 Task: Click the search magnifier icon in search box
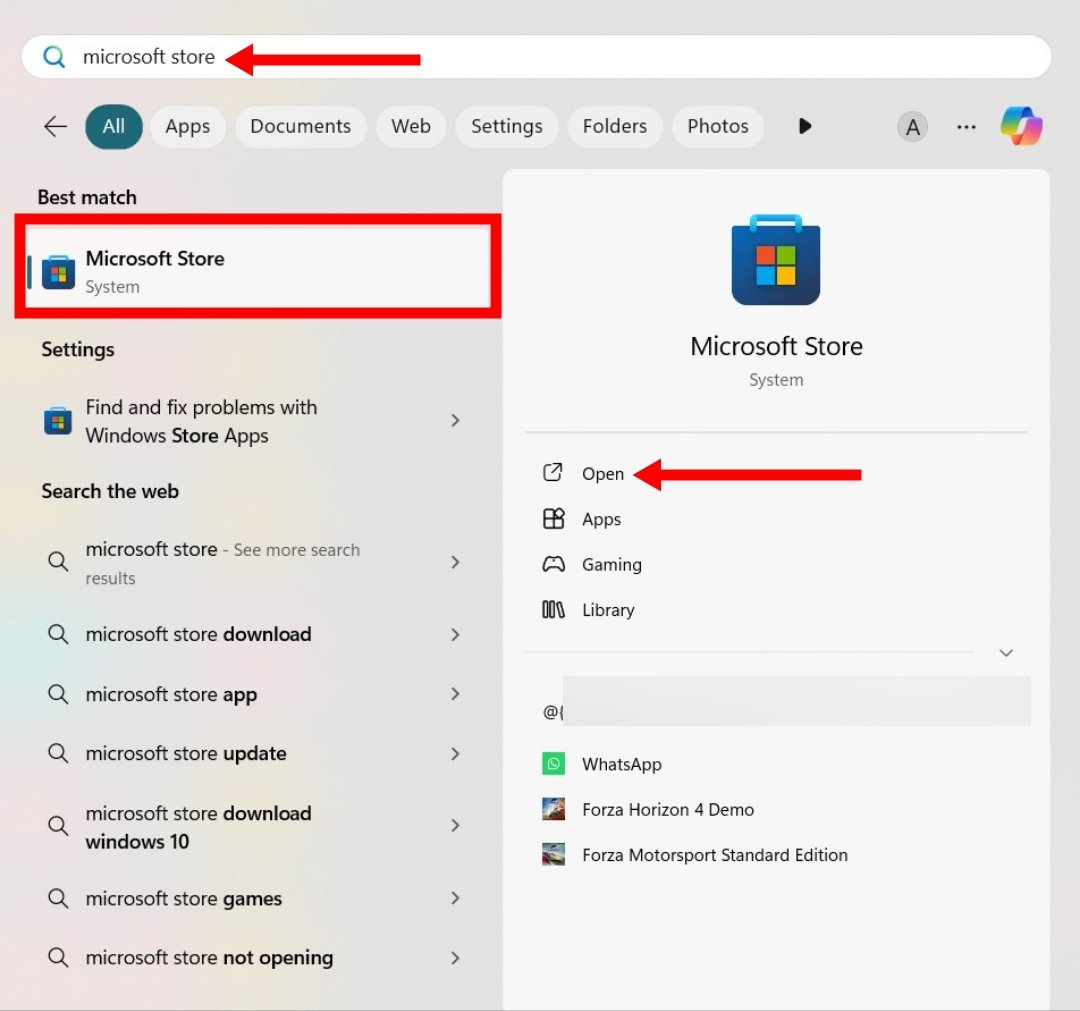pyautogui.click(x=54, y=56)
